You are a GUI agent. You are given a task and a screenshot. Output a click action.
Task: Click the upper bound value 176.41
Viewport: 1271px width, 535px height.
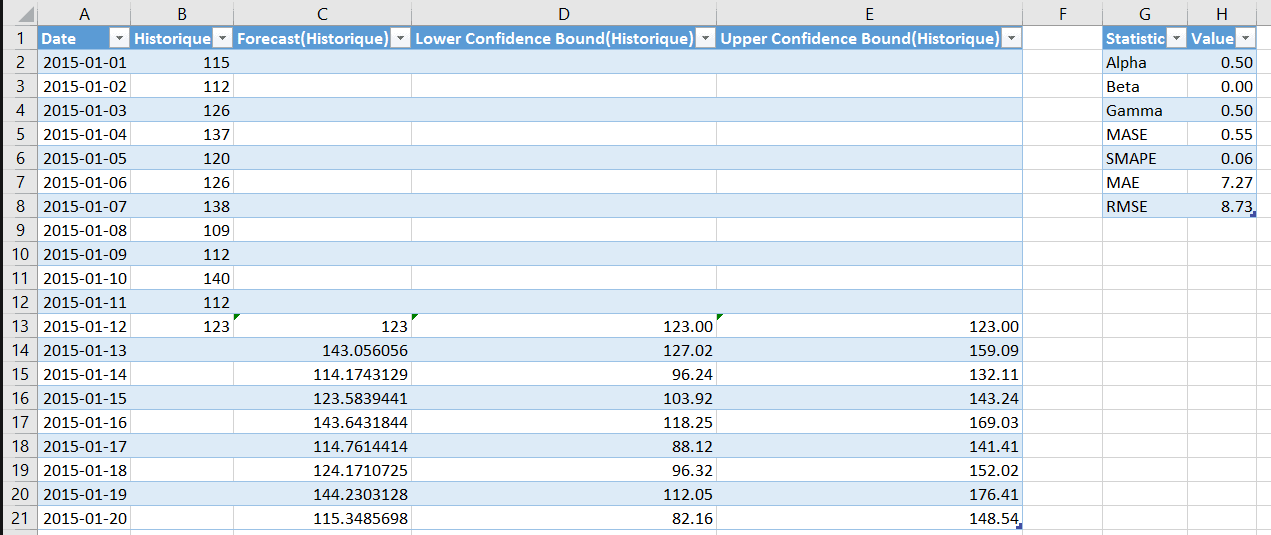(x=868, y=494)
